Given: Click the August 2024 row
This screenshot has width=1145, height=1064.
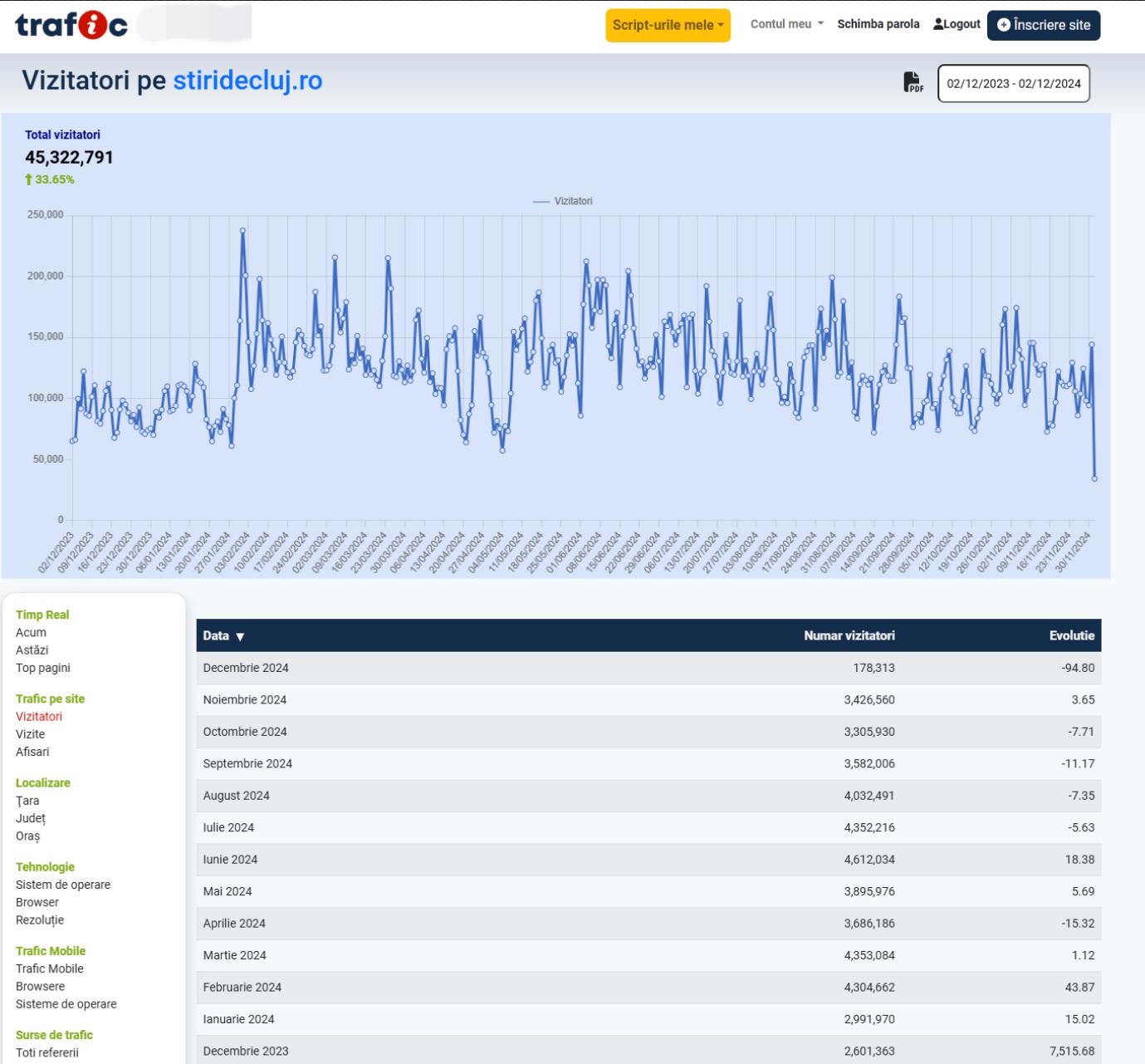Looking at the screenshot, I should click(648, 796).
